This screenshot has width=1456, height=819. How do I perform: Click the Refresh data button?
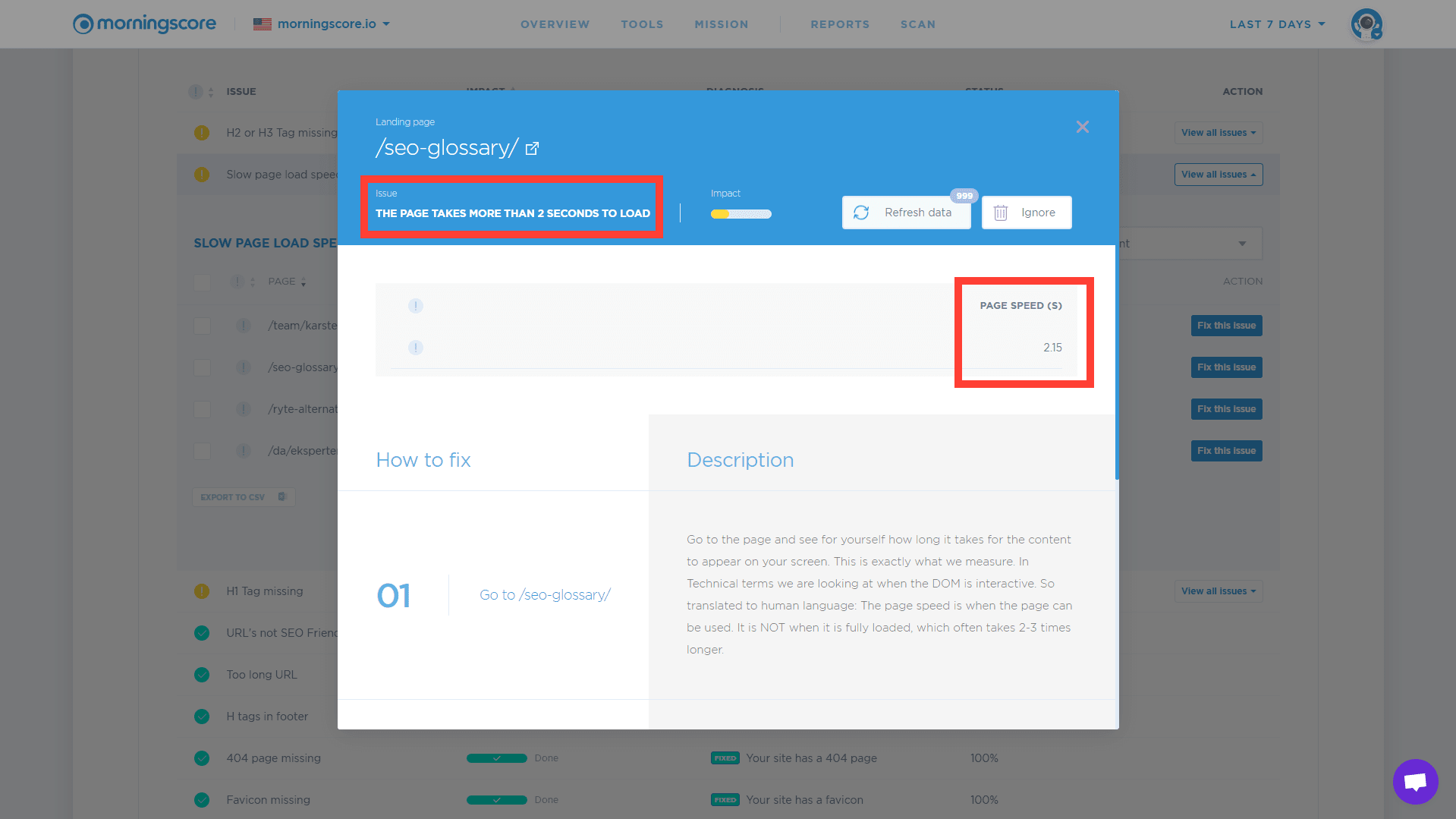point(906,213)
